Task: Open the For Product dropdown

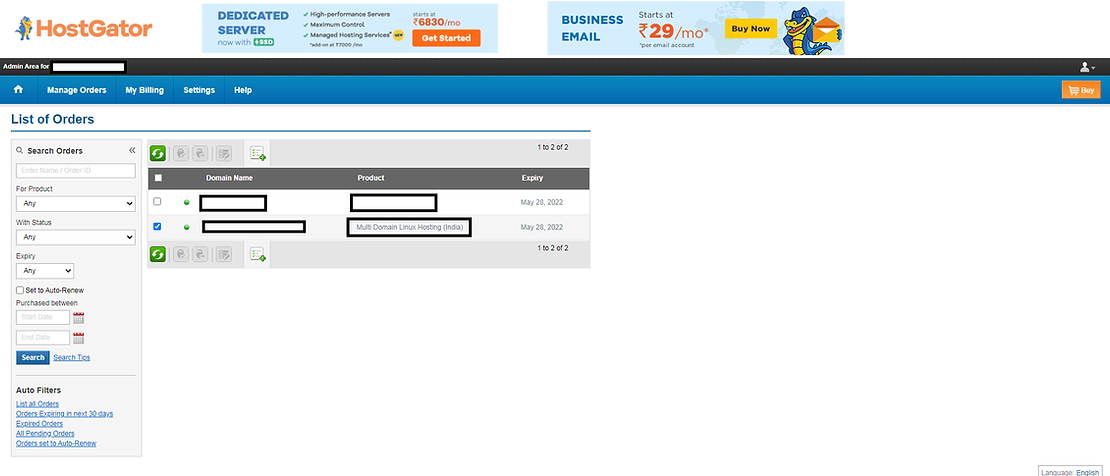Action: [75, 204]
